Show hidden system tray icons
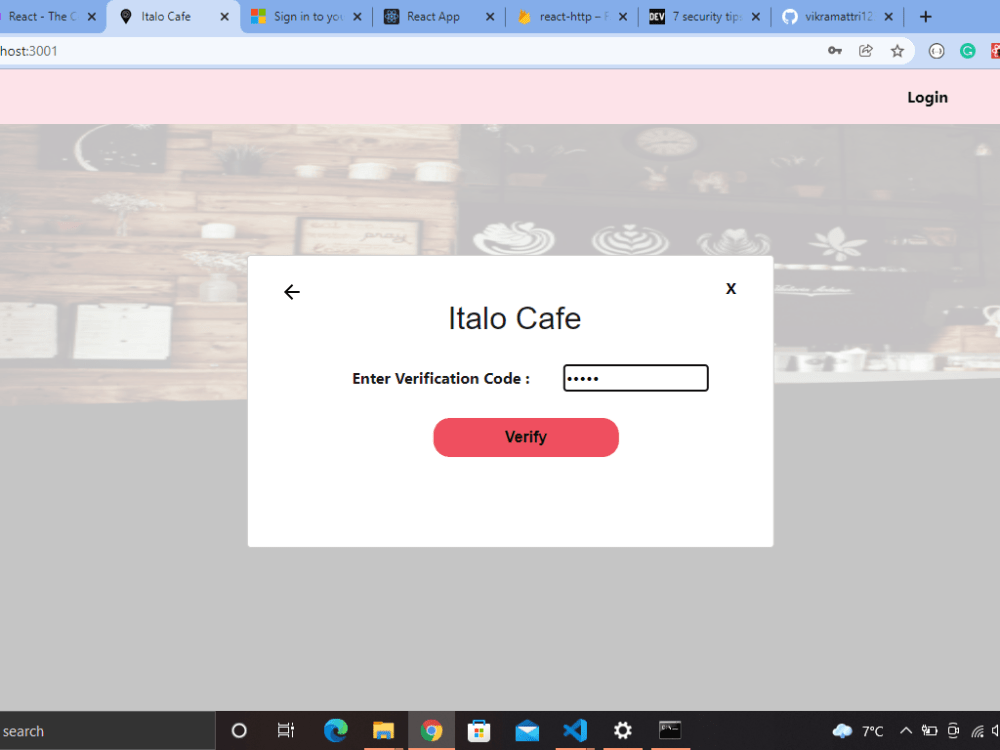 (x=906, y=731)
